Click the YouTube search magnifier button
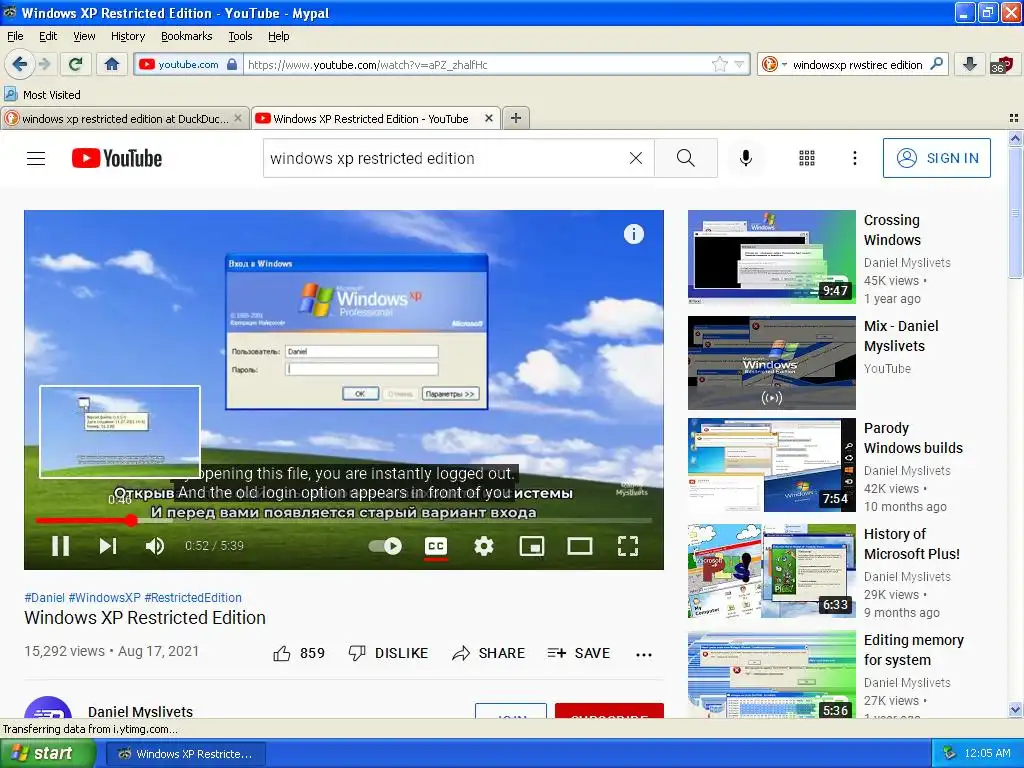 point(686,158)
